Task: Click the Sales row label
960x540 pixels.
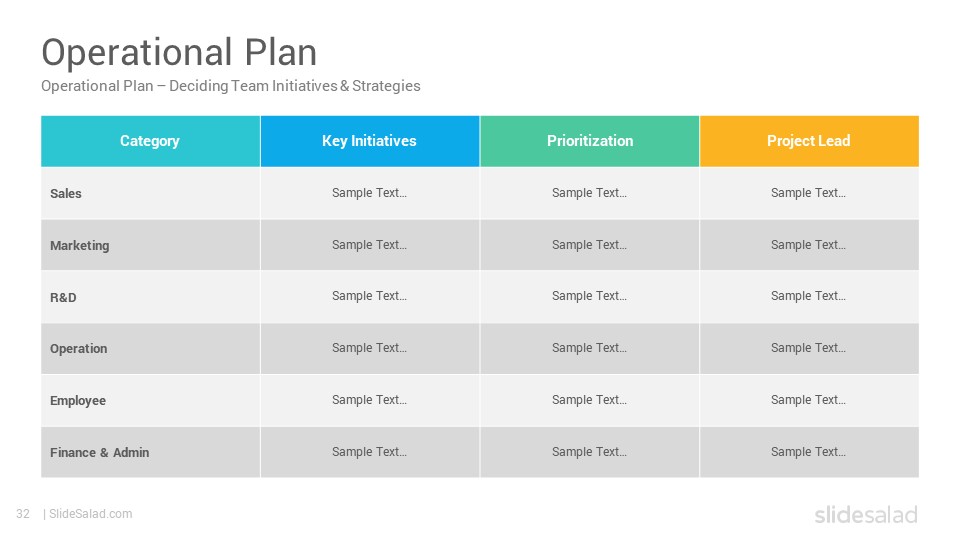Action: 66,193
